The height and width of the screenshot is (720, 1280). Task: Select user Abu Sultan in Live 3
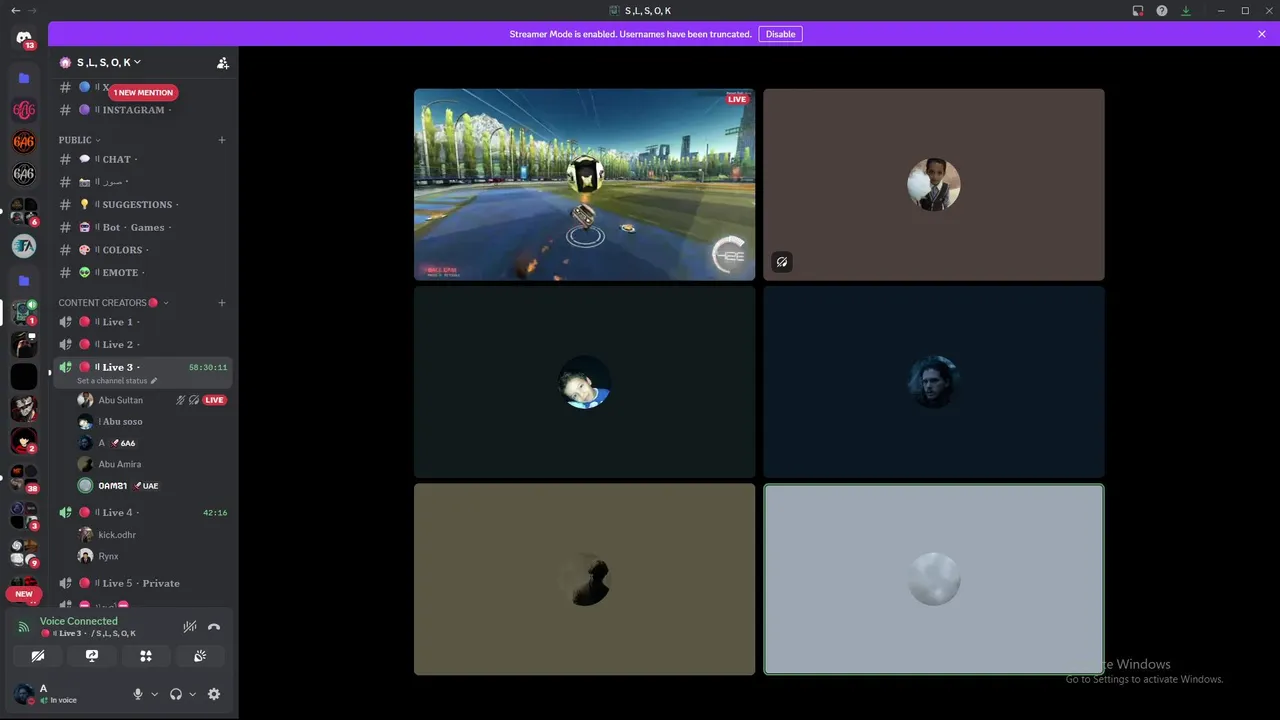tap(153, 400)
